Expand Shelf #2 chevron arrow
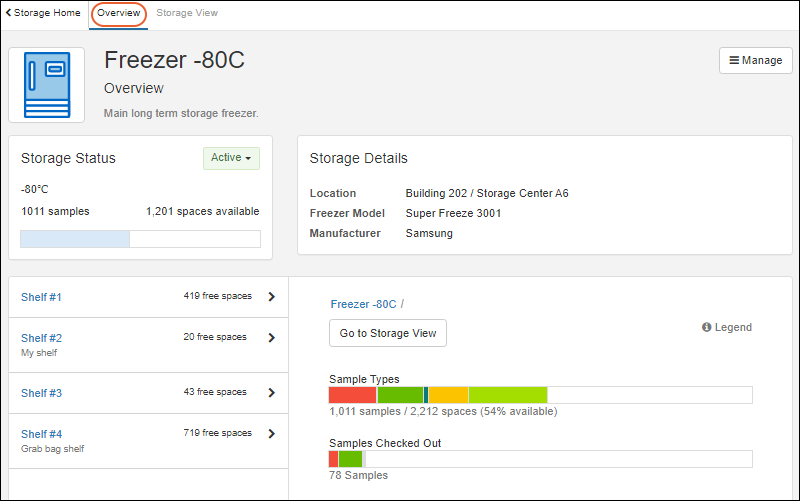Screen dimensions: 800x501 271,338
